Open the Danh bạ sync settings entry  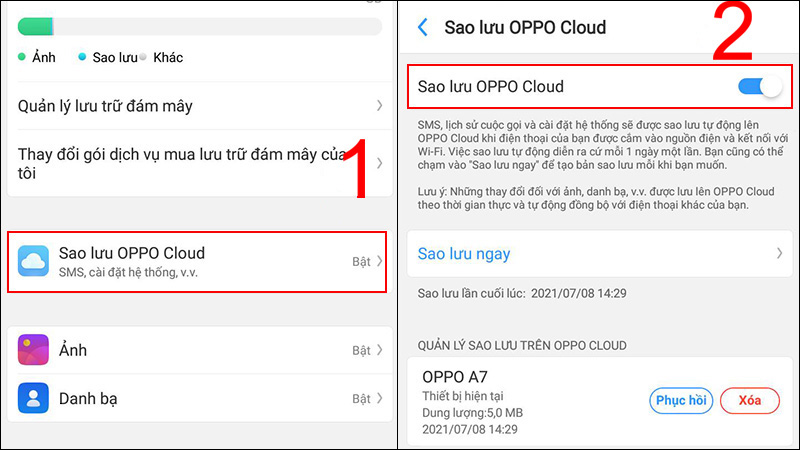pyautogui.click(x=200, y=398)
